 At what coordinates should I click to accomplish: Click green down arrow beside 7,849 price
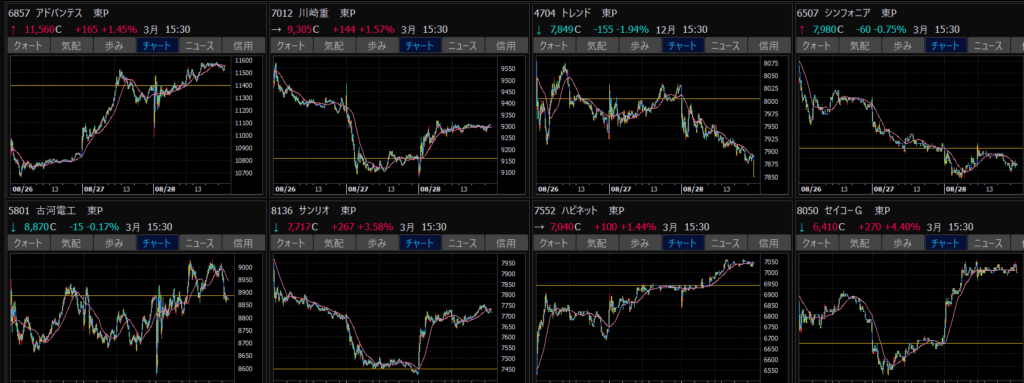539,29
